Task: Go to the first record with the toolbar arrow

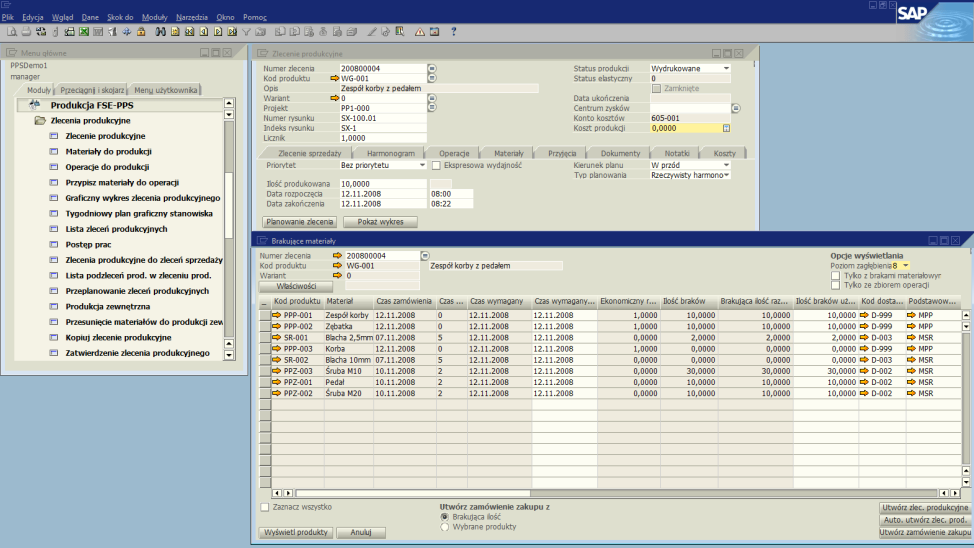Action: pos(189,32)
